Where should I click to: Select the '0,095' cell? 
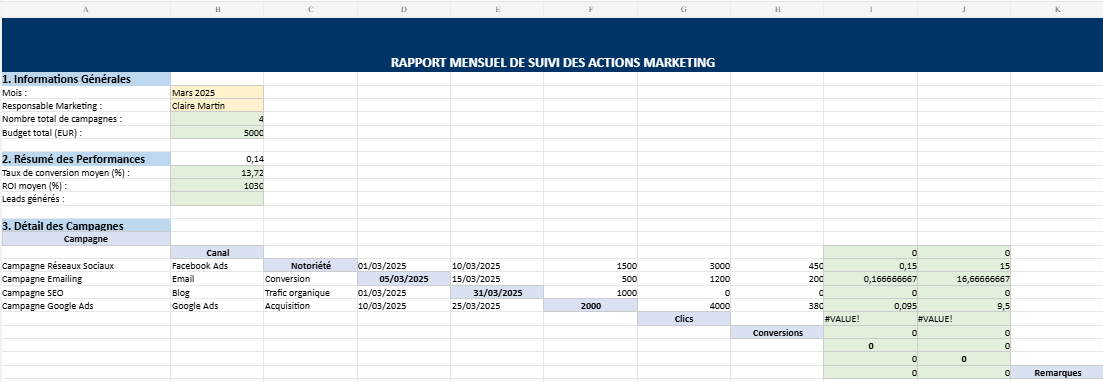[871, 306]
